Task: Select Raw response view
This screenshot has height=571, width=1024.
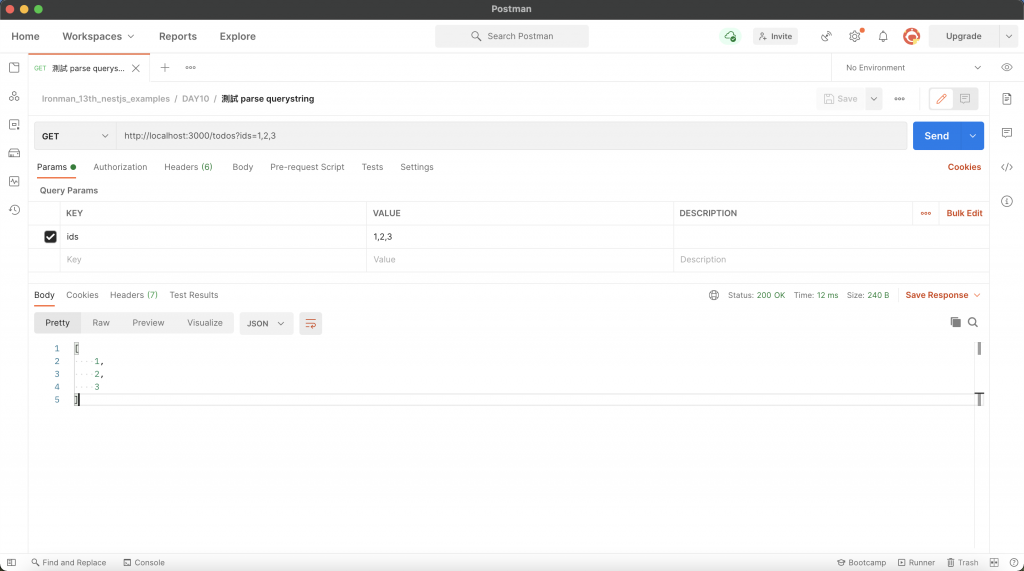Action: pyautogui.click(x=101, y=323)
